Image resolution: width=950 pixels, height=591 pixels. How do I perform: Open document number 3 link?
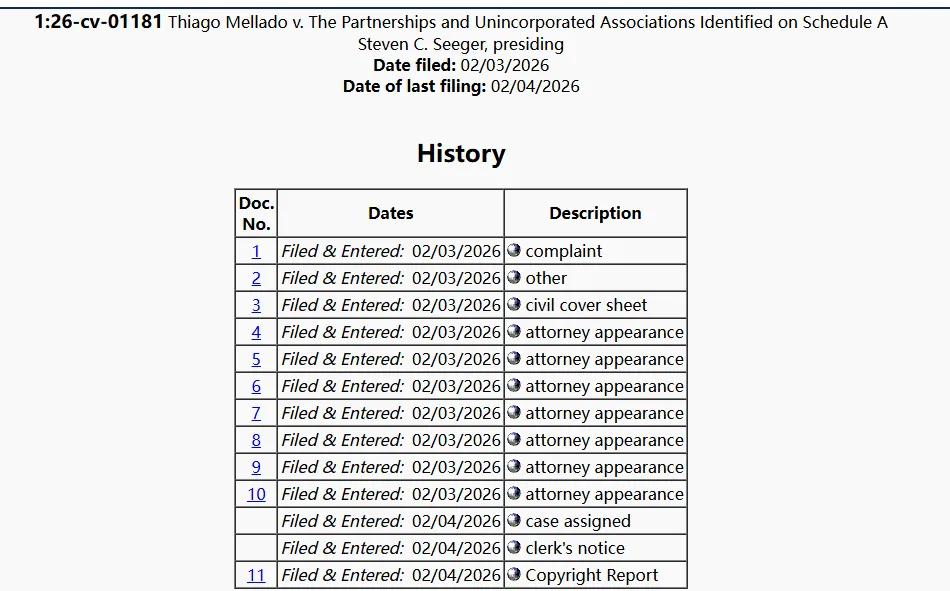tap(256, 305)
